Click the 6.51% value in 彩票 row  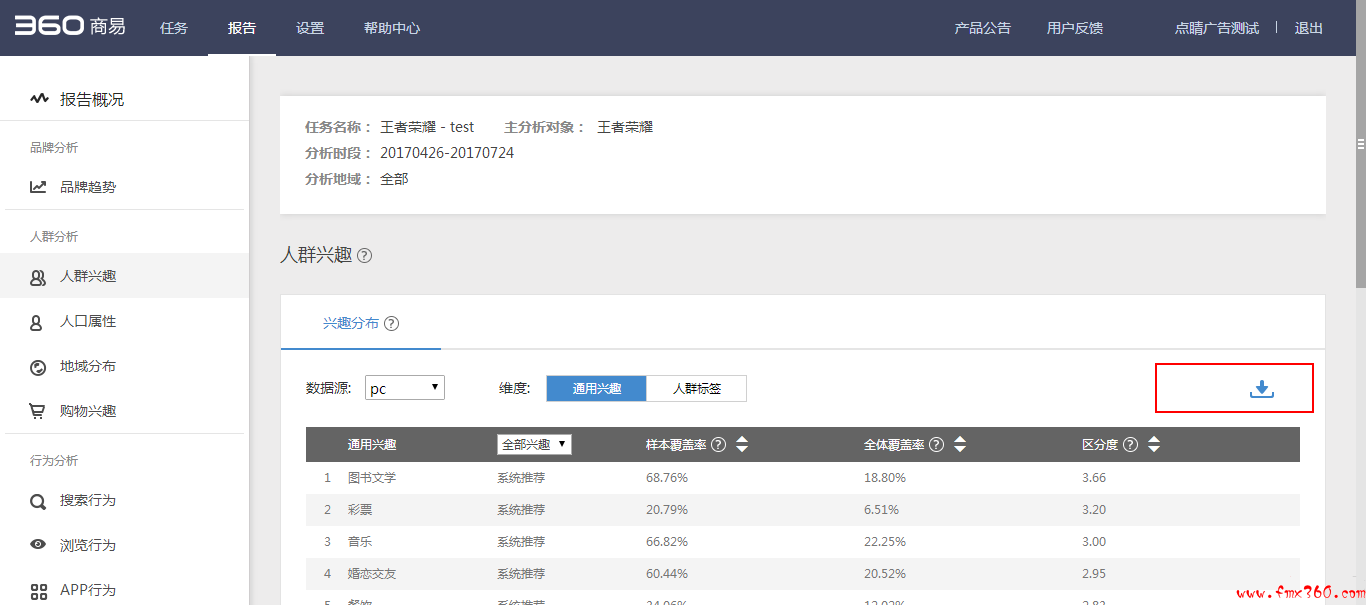click(x=881, y=510)
